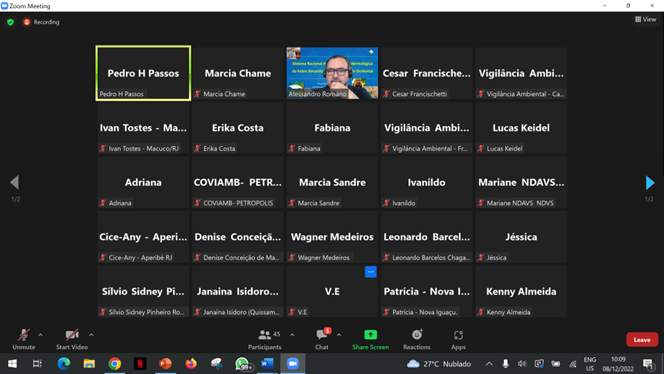Screen dimensions: 664x374
Task: Open Microsoft Edge from taskbar
Action: point(64,363)
